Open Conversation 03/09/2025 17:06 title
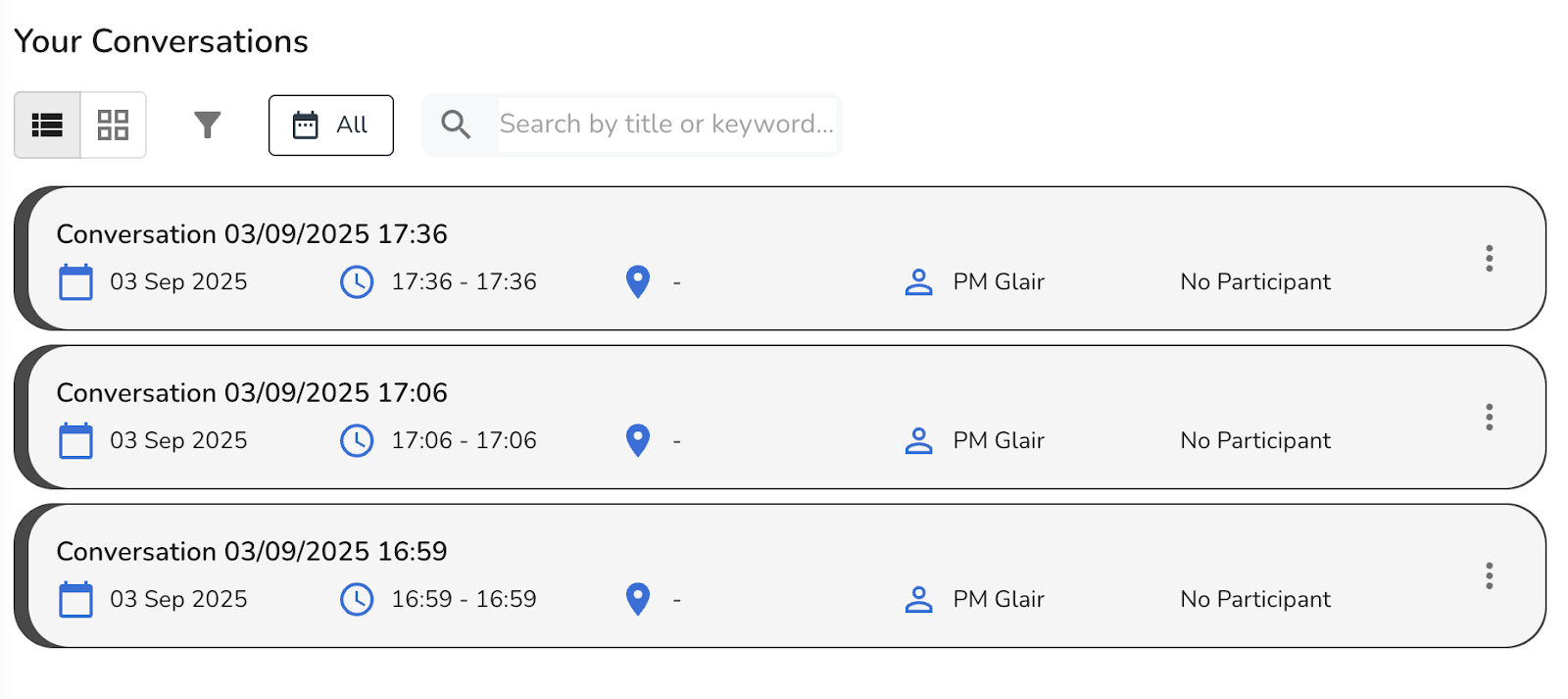1568x699 pixels. [252, 393]
